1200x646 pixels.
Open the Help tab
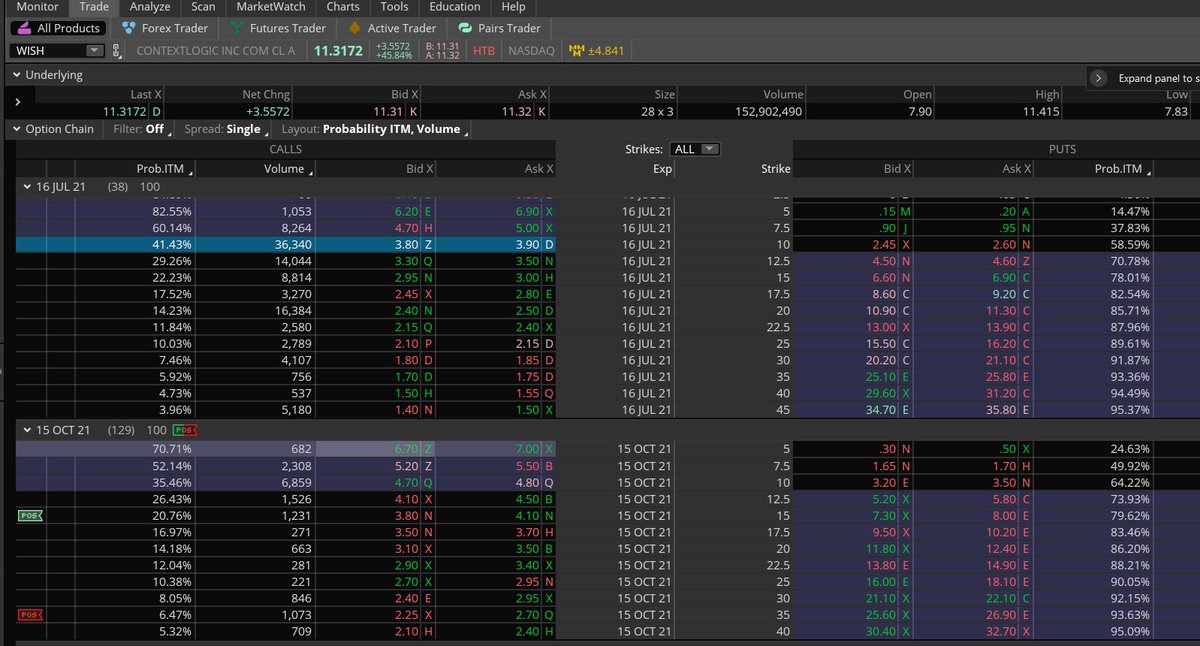point(513,7)
